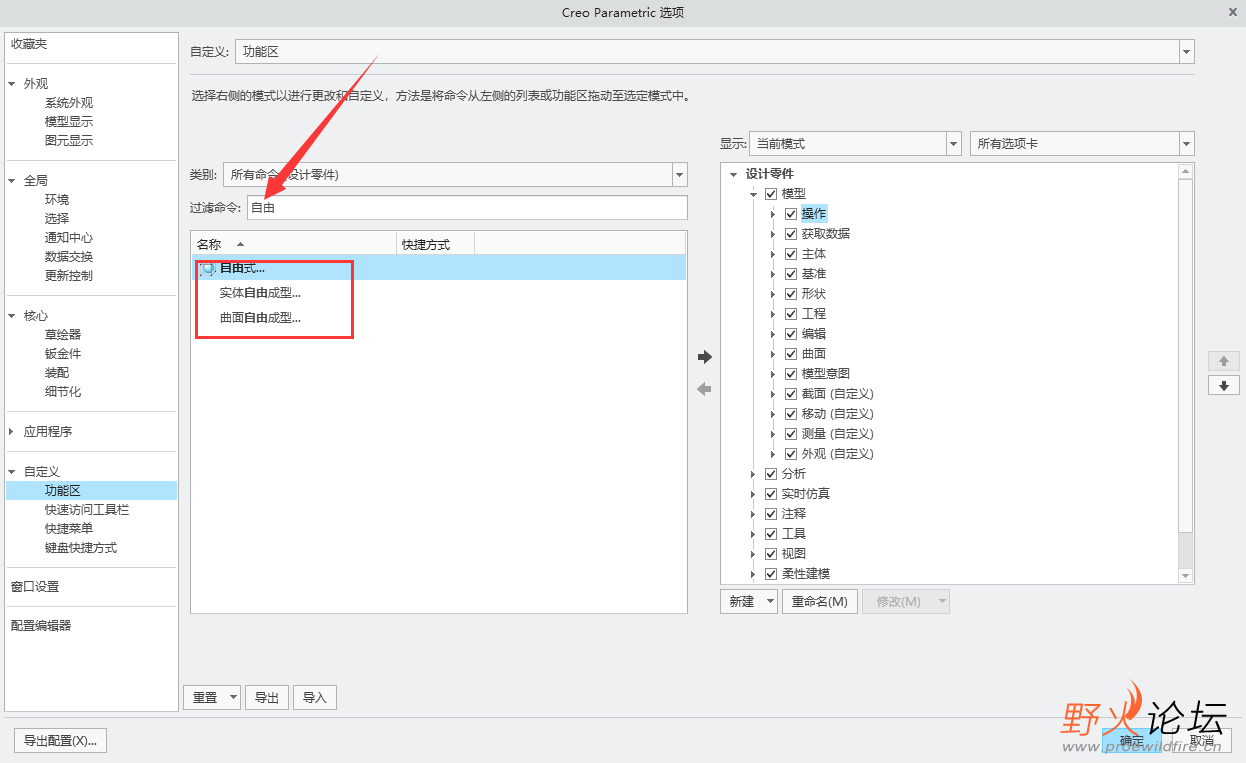1246x763 pixels.
Task: Expand the 编辑 group node
Action: (x=773, y=334)
